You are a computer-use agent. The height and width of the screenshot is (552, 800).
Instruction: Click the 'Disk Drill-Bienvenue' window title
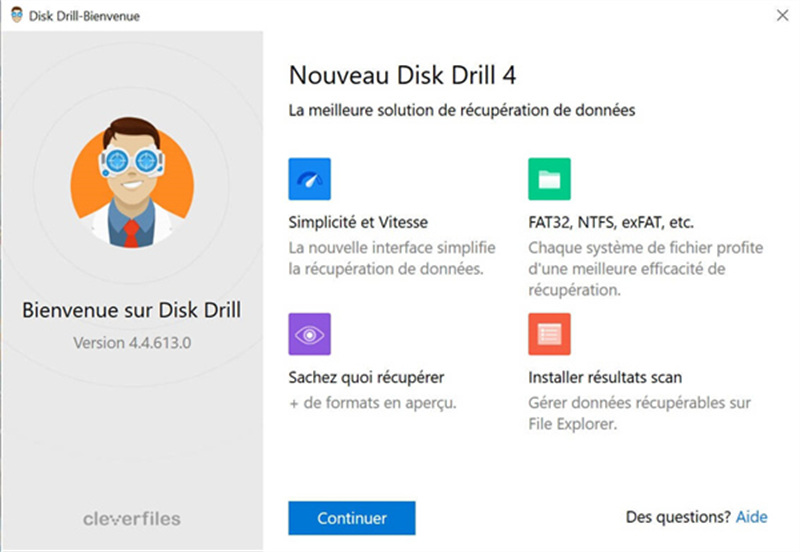click(x=84, y=16)
